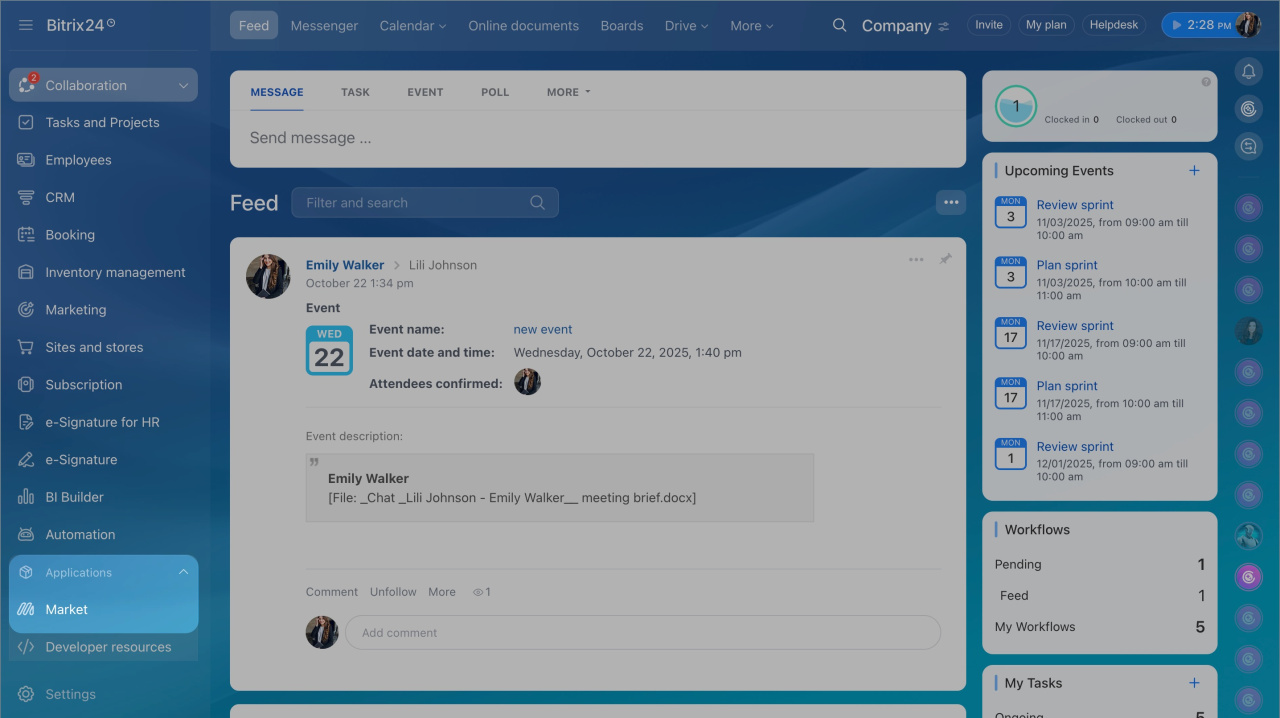Image resolution: width=1280 pixels, height=718 pixels.
Task: Switch to the TASK tab
Action: coord(355,92)
